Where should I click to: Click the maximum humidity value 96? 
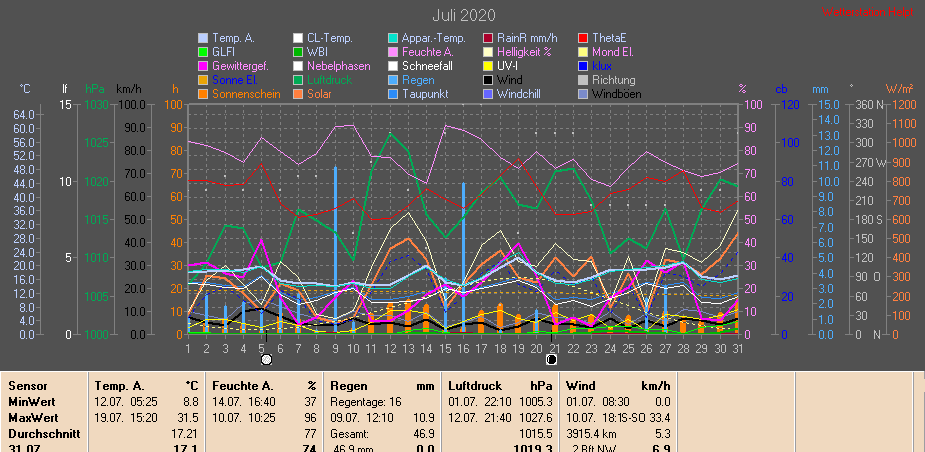(310, 418)
